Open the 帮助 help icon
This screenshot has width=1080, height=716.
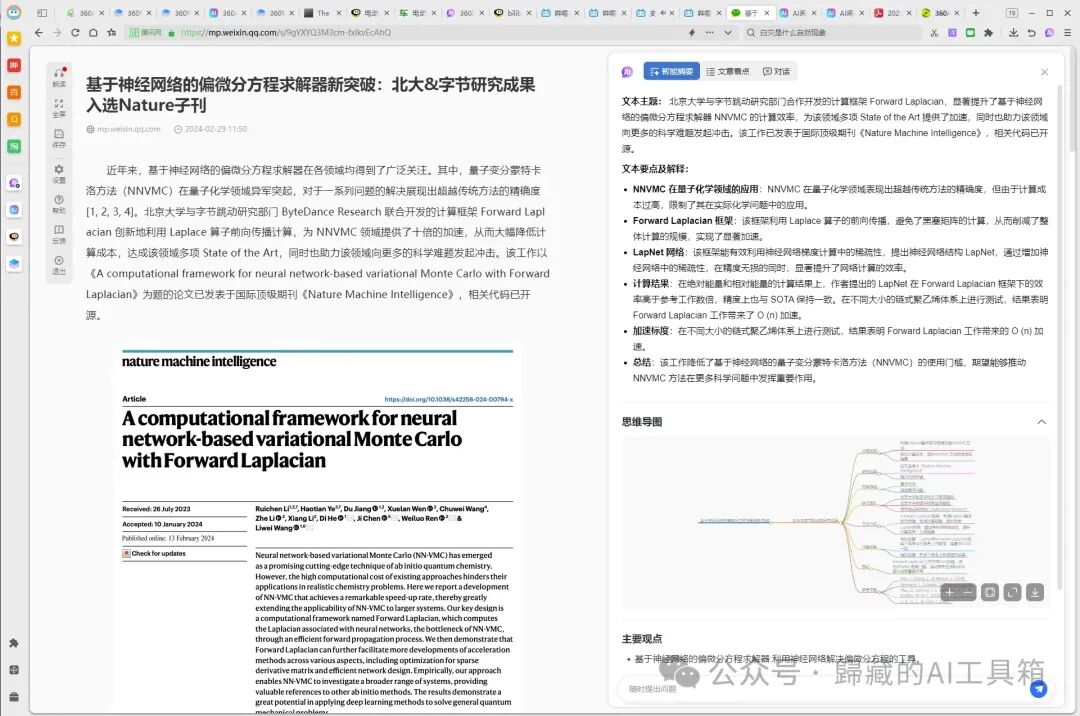[59, 203]
